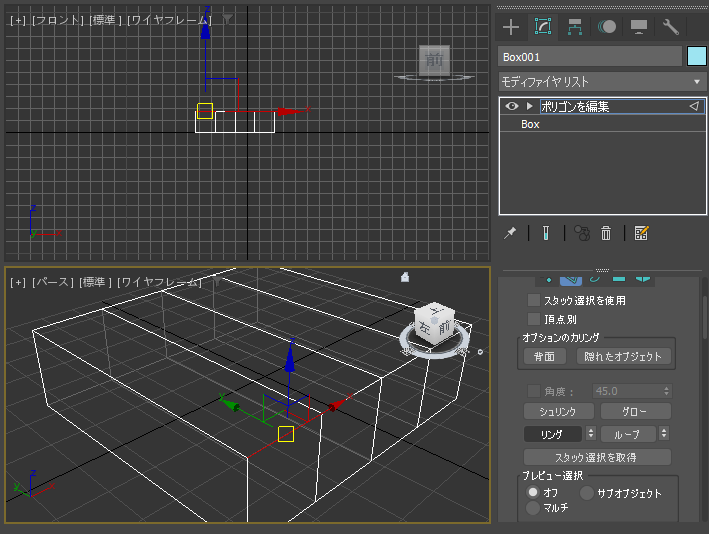Click the Box001 object name field
The height and width of the screenshot is (534, 709).
[x=590, y=57]
